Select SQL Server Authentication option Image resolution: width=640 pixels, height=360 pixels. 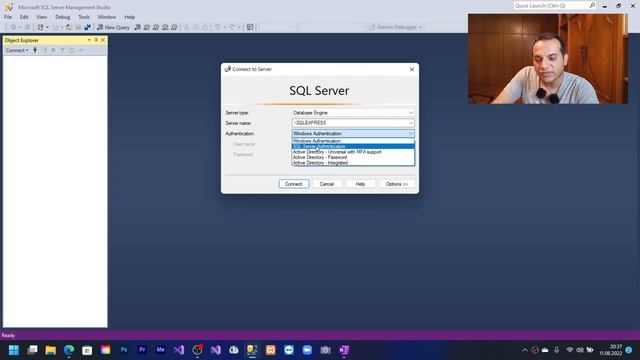click(x=353, y=147)
